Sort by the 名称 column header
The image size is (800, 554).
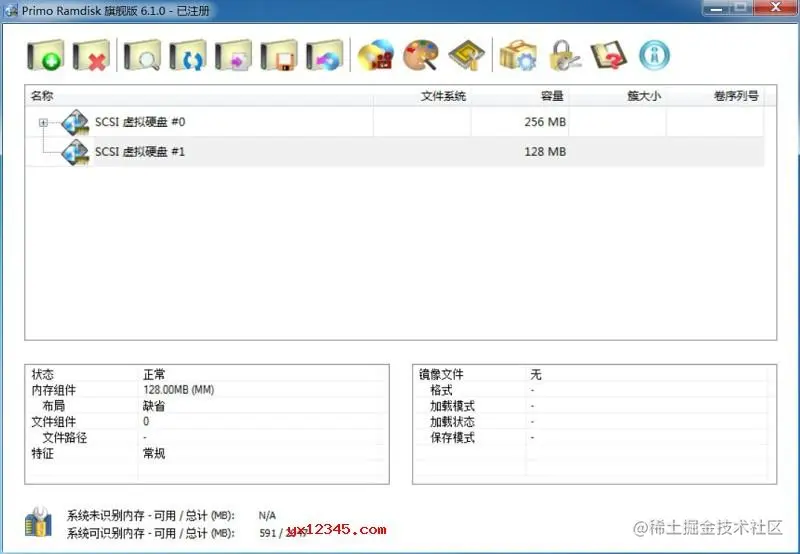coord(199,96)
